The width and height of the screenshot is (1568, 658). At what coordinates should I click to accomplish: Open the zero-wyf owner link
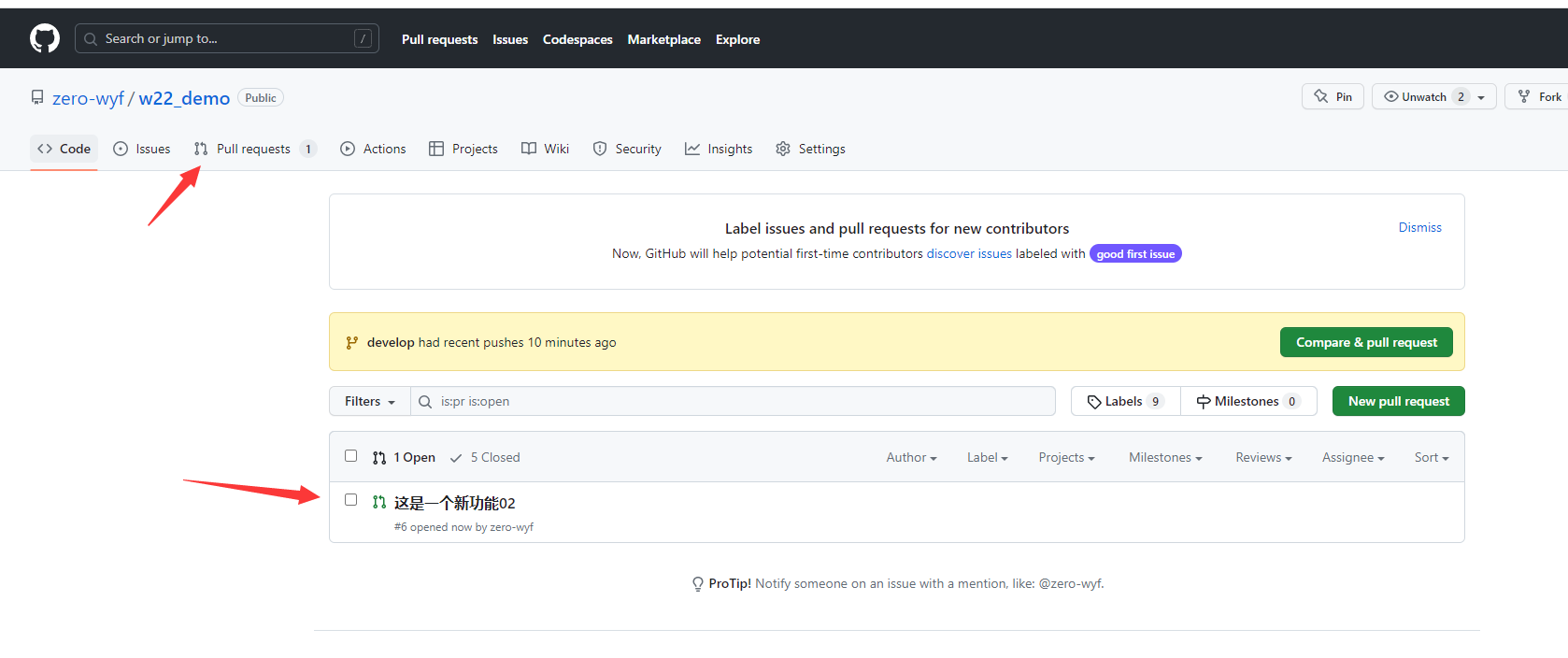point(88,98)
